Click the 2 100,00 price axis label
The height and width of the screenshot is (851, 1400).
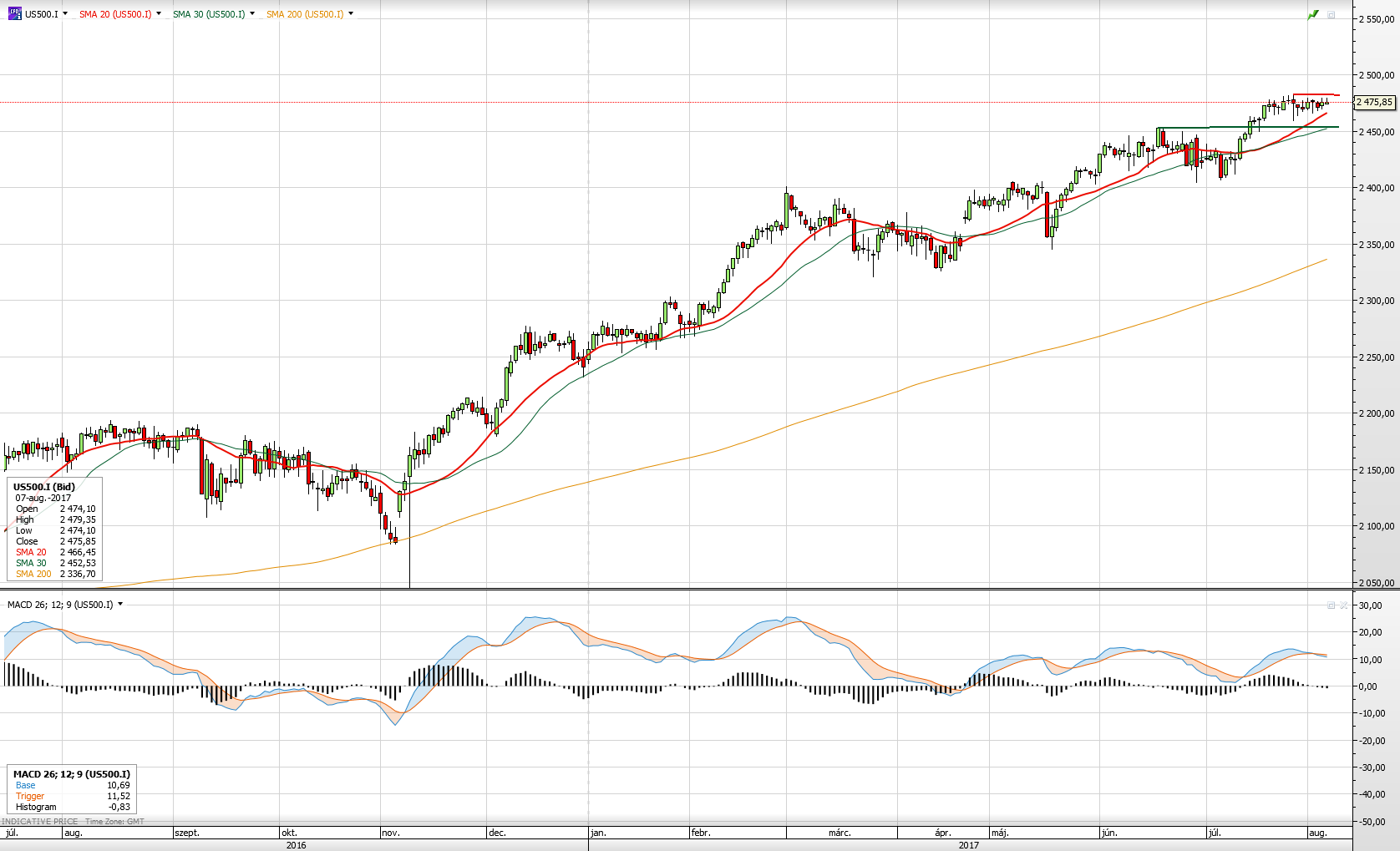click(1377, 526)
